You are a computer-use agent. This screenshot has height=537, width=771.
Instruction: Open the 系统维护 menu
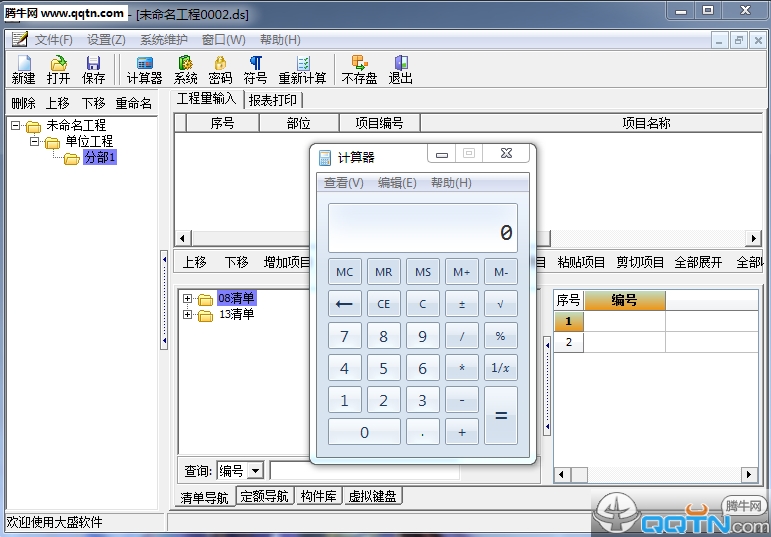point(163,40)
